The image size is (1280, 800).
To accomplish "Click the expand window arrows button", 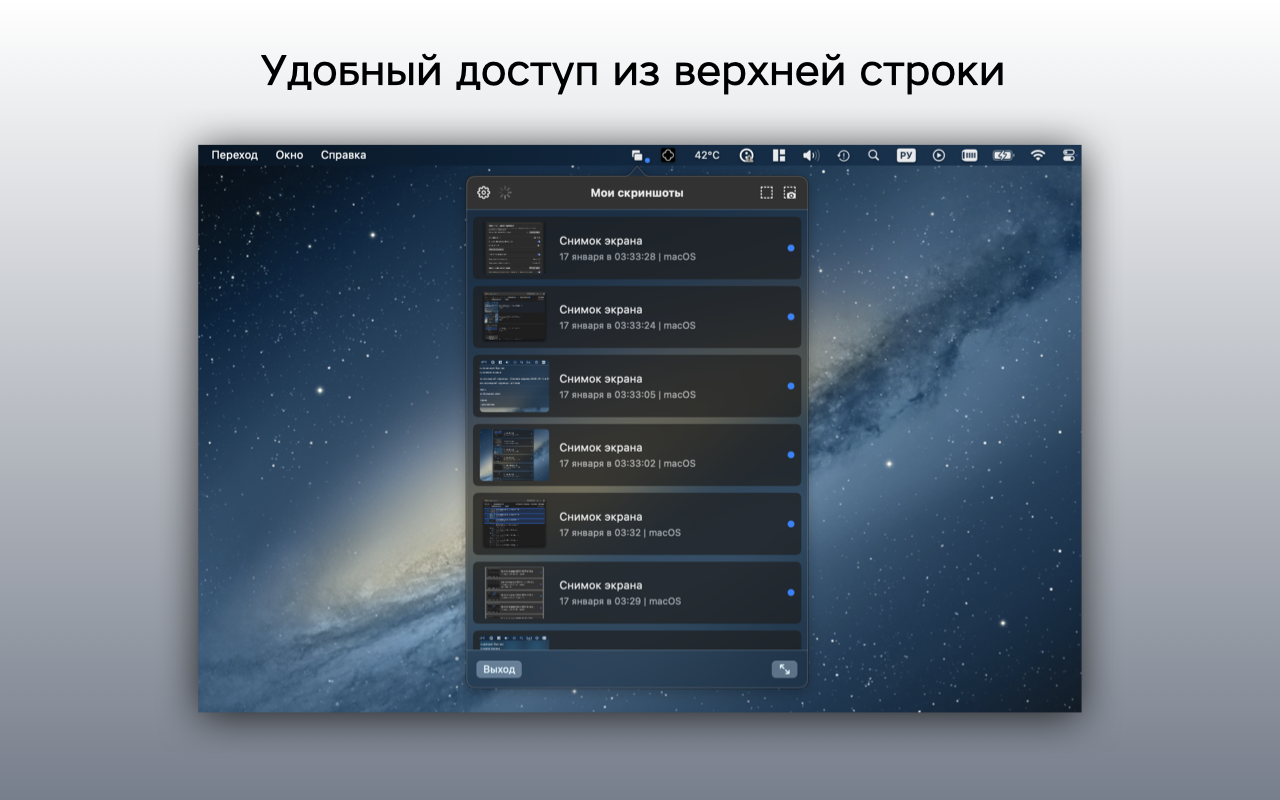I will tap(784, 669).
